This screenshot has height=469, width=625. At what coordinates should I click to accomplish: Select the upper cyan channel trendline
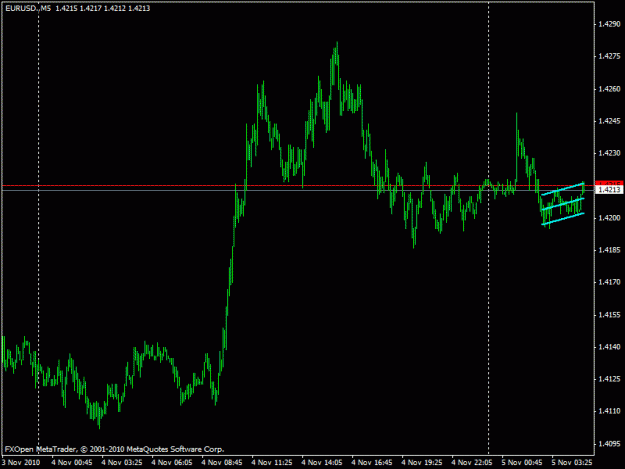562,189
